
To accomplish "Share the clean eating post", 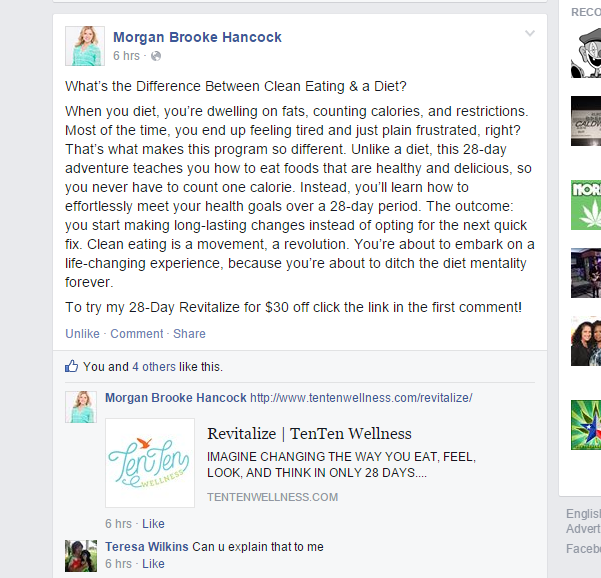I will coord(189,333).
